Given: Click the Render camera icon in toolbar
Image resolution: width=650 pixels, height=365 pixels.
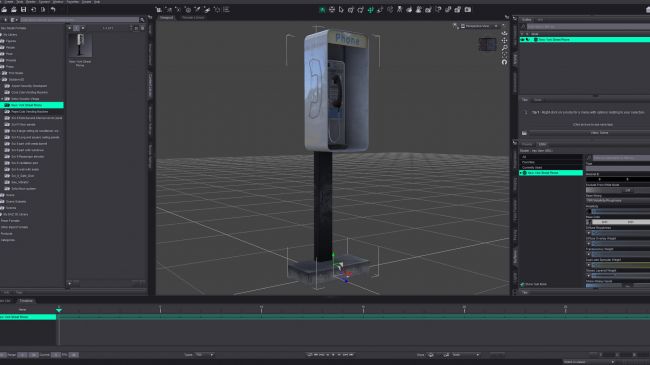Looking at the screenshot, I should [468, 10].
